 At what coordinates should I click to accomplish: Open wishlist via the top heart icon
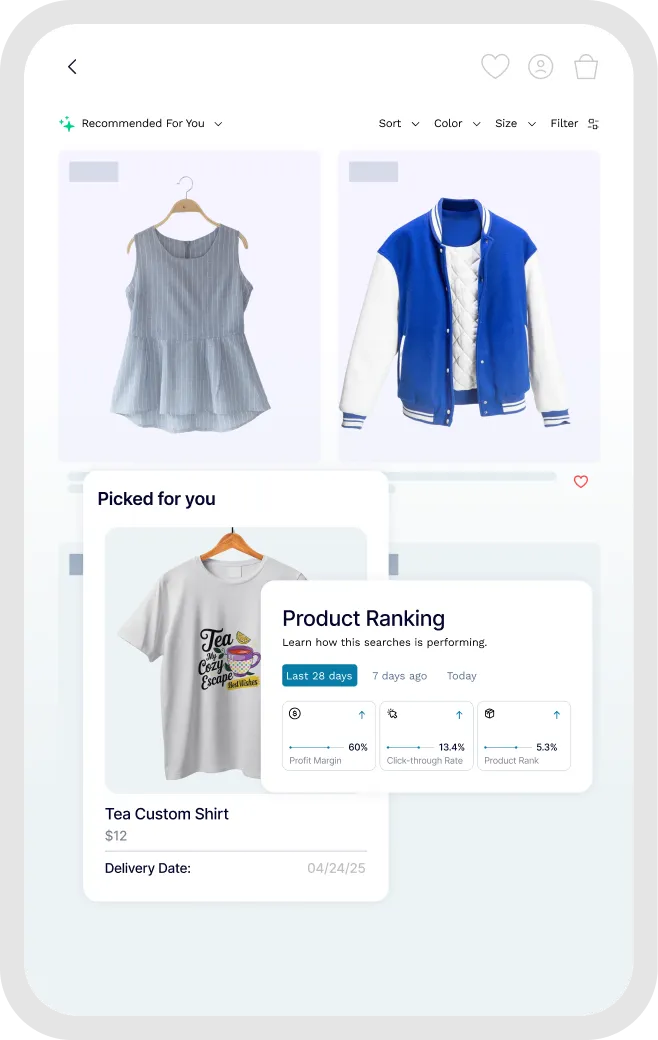(x=495, y=66)
